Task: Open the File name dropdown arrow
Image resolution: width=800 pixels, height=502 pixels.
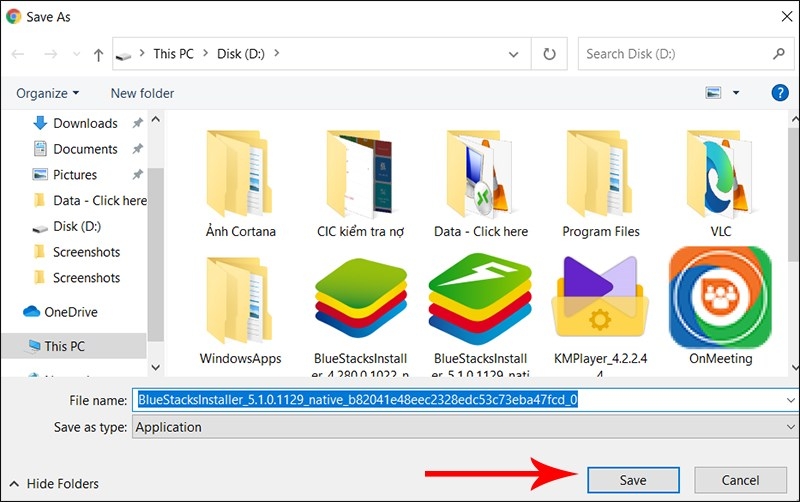Action: pyautogui.click(x=791, y=400)
